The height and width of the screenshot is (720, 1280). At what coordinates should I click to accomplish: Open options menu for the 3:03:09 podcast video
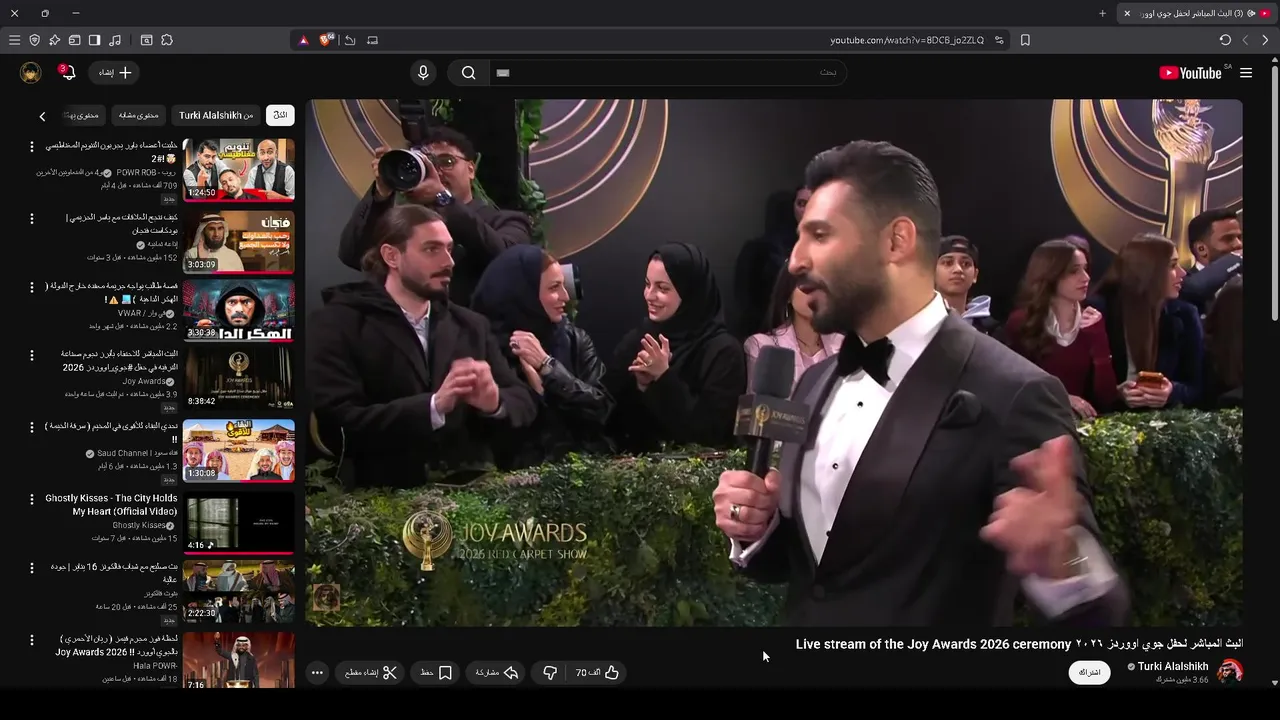31,218
